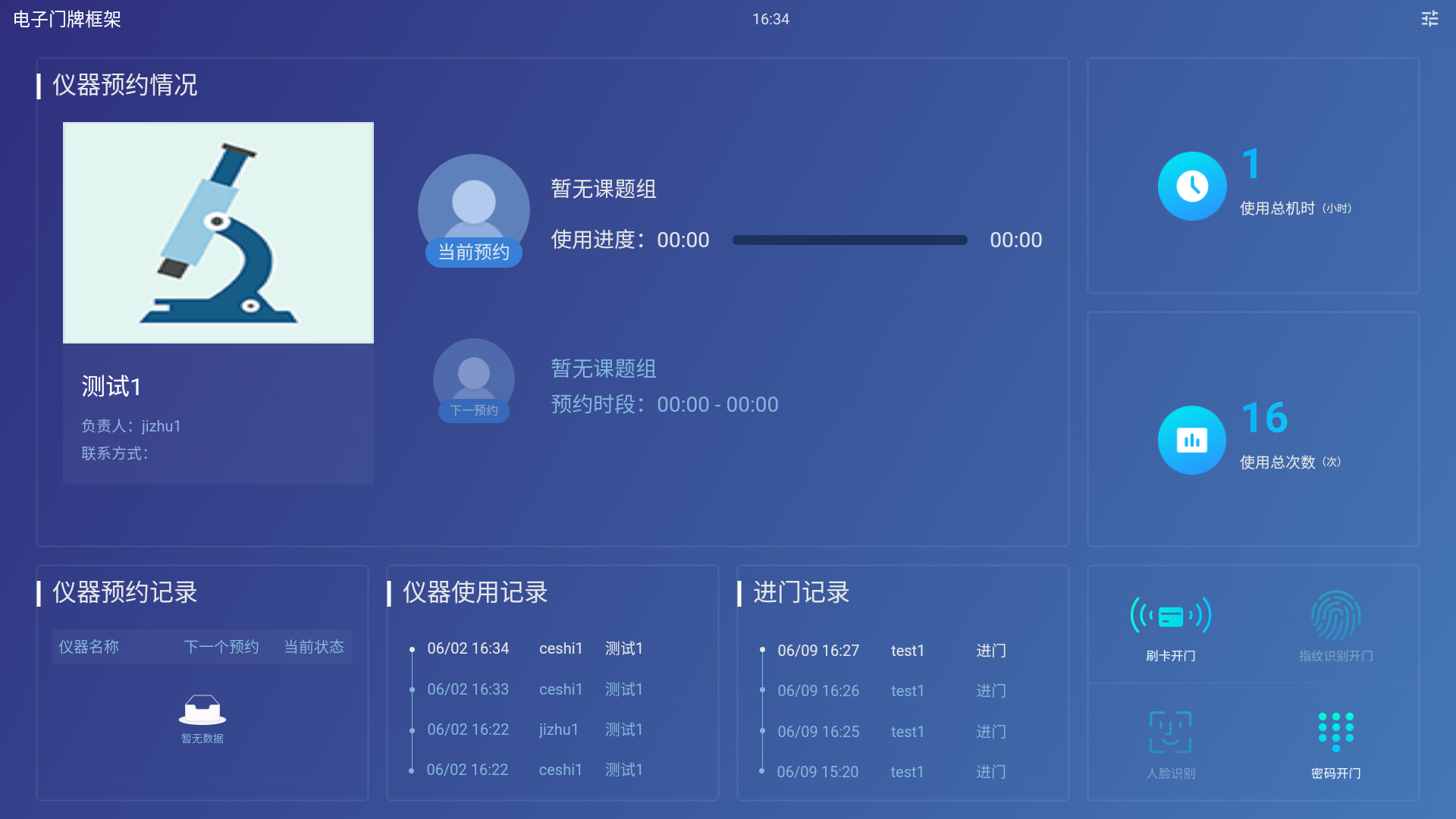
Task: Click the 刷卡开门 label
Action: 1171,656
